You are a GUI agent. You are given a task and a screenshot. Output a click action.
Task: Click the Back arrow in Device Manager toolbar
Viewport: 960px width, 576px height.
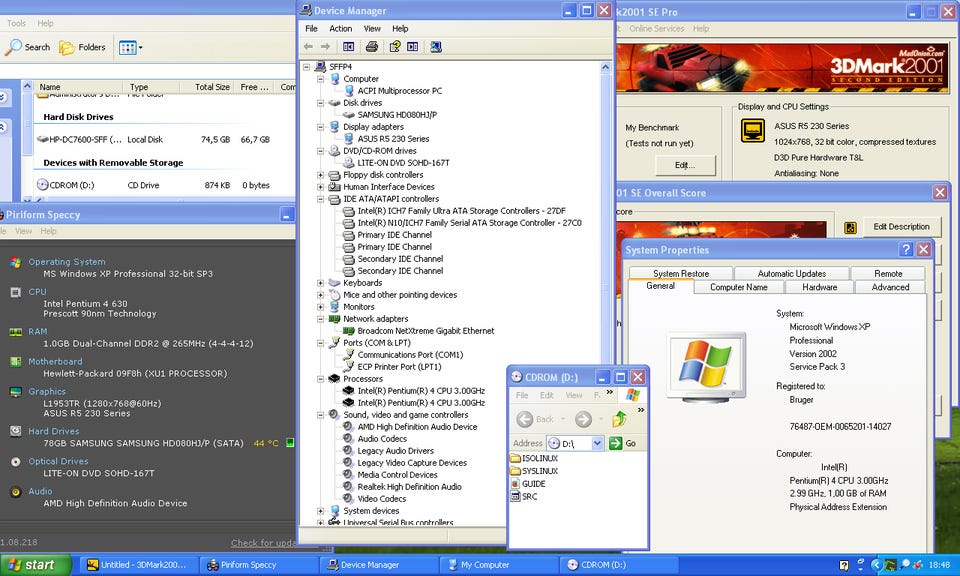[x=309, y=47]
